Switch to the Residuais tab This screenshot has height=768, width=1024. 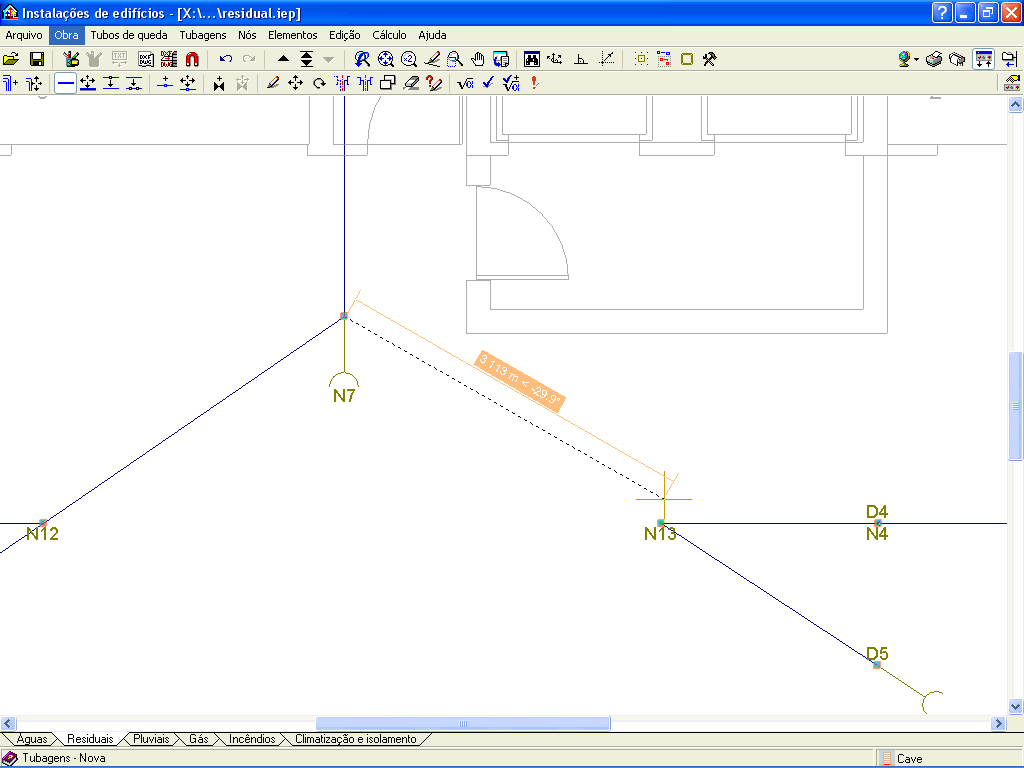(90, 739)
